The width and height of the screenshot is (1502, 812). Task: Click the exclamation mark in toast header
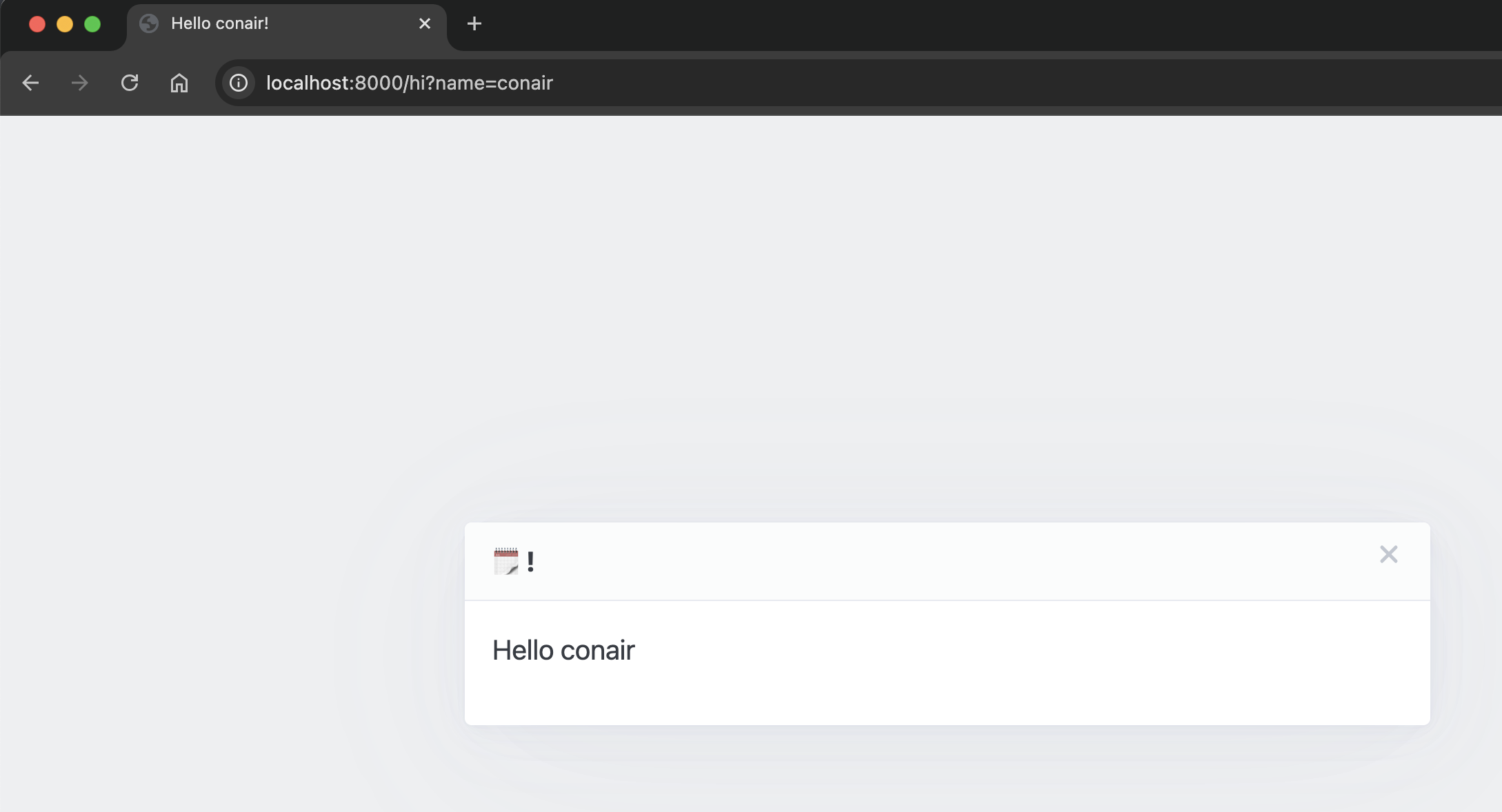(530, 562)
